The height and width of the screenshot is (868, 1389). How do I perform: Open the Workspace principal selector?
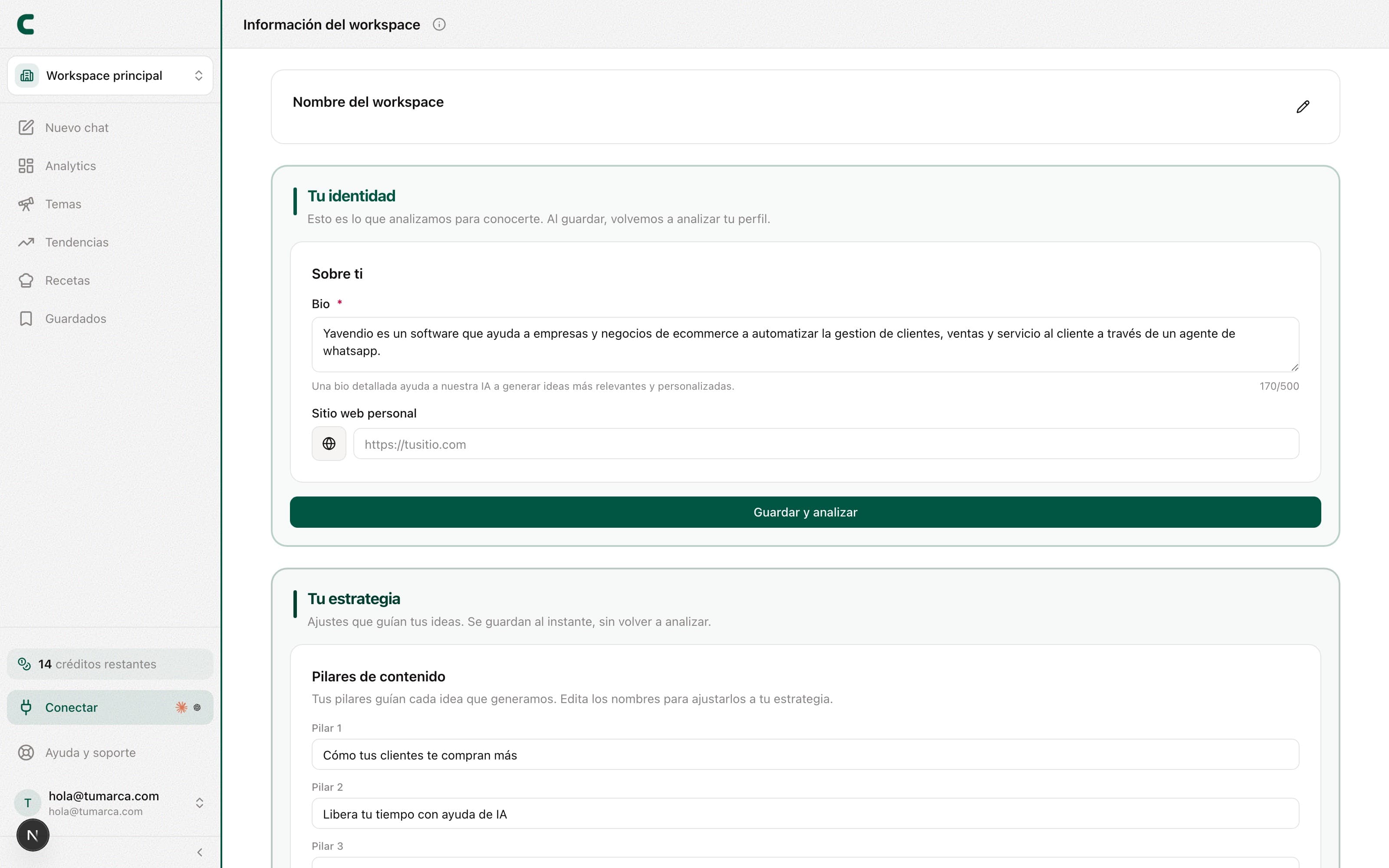pyautogui.click(x=110, y=75)
